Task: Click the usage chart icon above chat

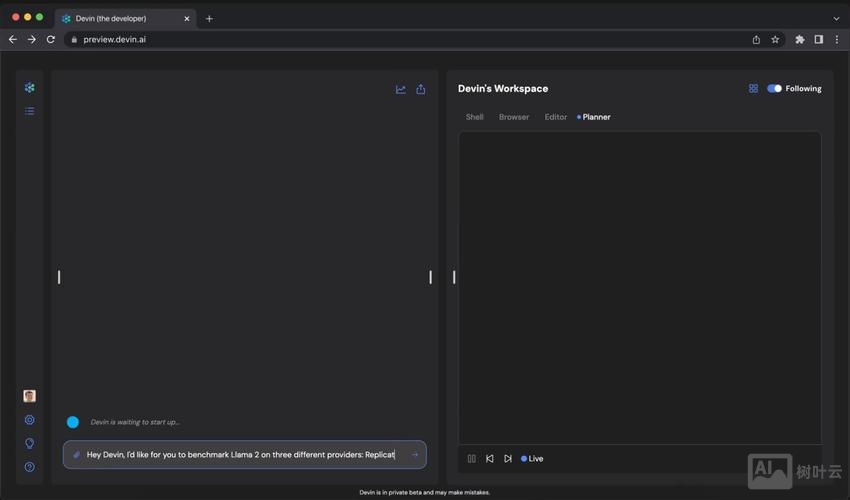Action: pyautogui.click(x=401, y=89)
